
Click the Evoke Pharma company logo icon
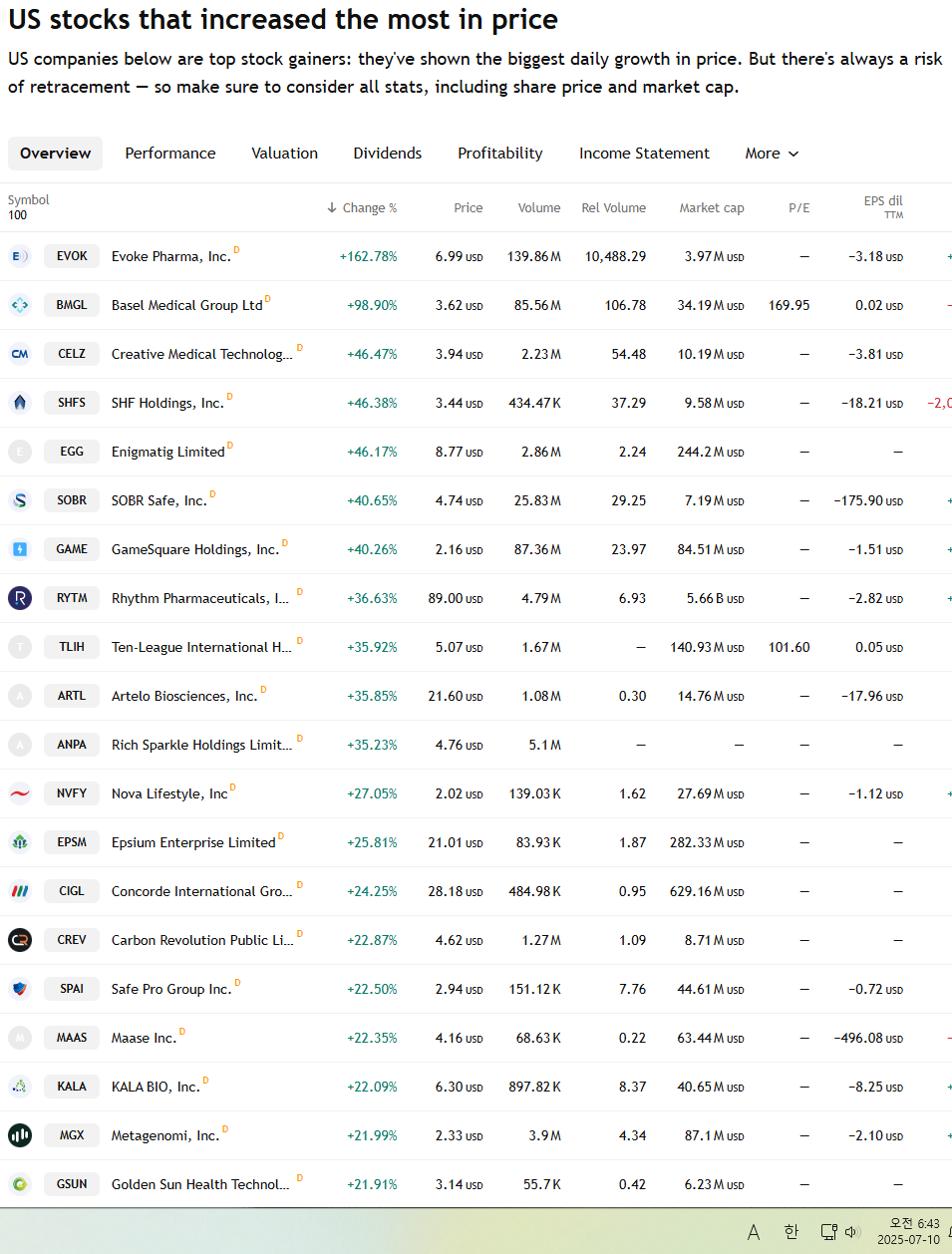pyautogui.click(x=20, y=256)
